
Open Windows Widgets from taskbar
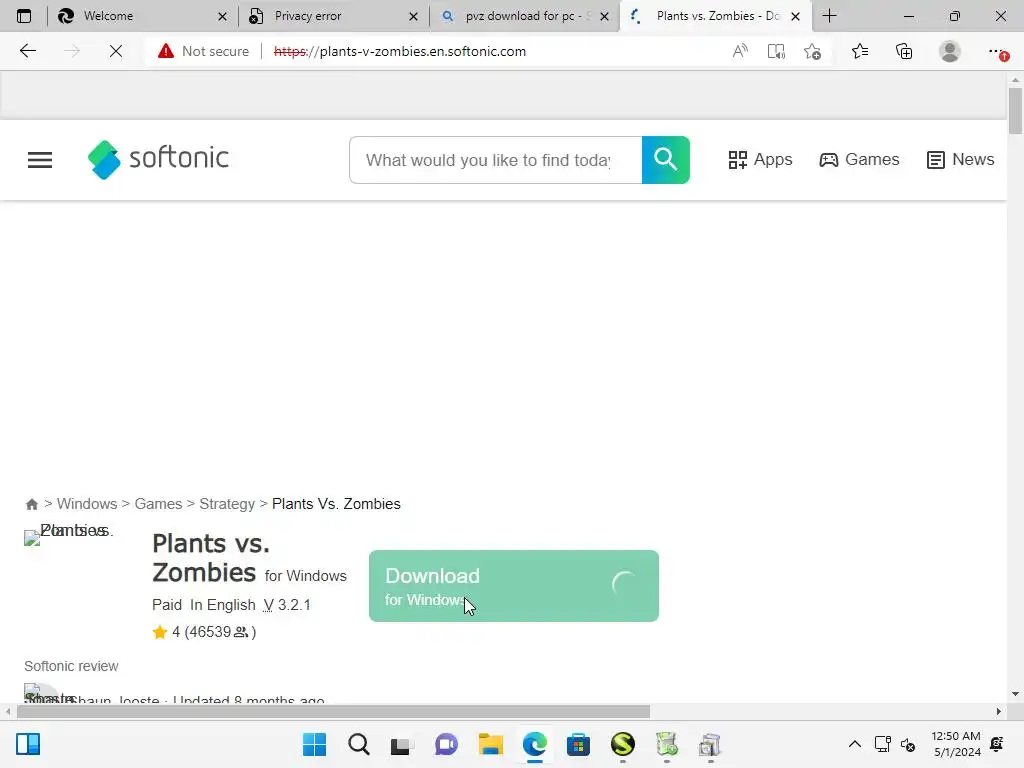pos(28,744)
